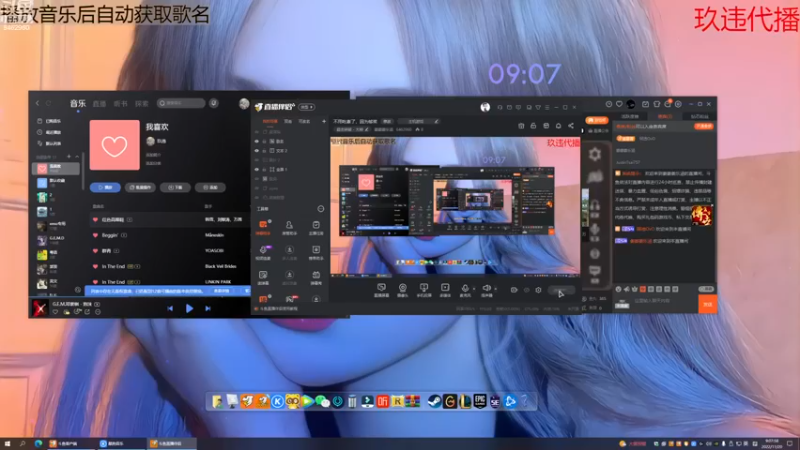Open the dropdown pill beside 直播伴侣 logo
The image size is (800, 450).
307,107
